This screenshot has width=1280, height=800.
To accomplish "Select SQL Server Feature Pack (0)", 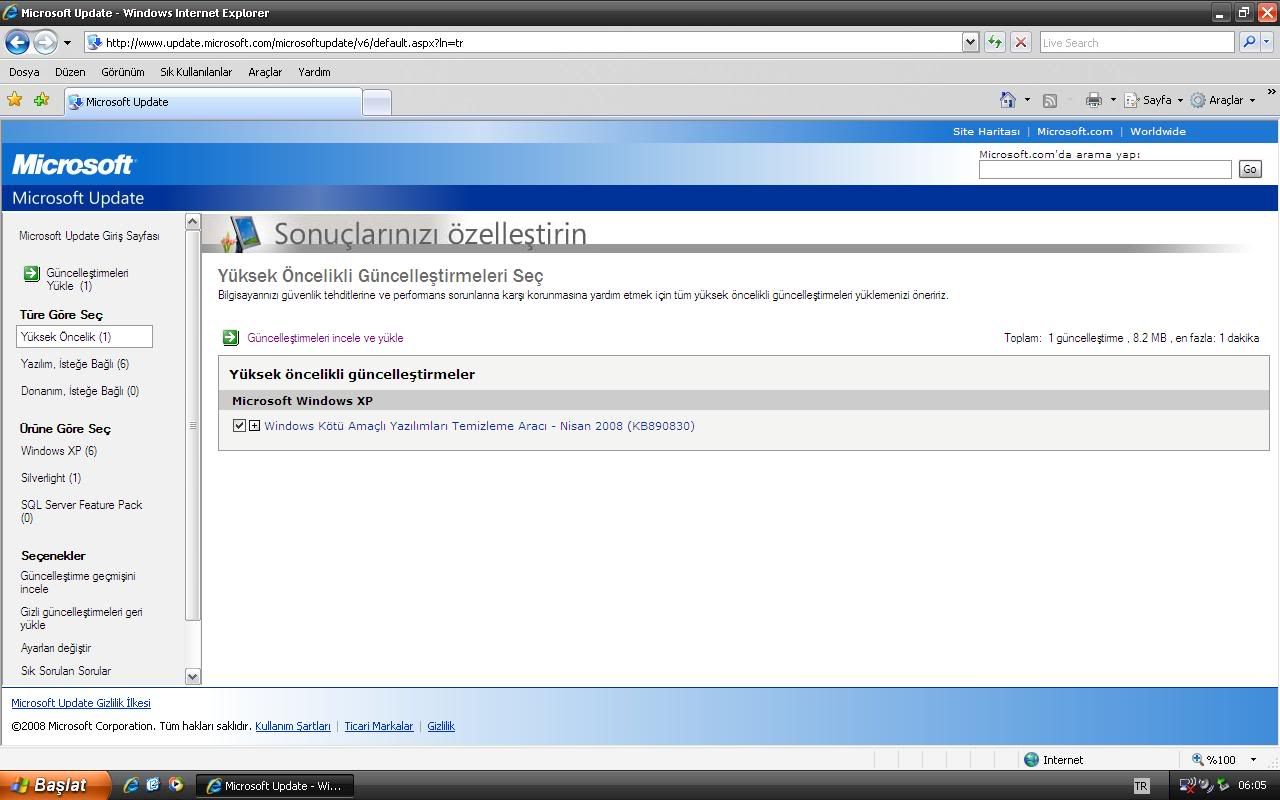I will click(82, 511).
